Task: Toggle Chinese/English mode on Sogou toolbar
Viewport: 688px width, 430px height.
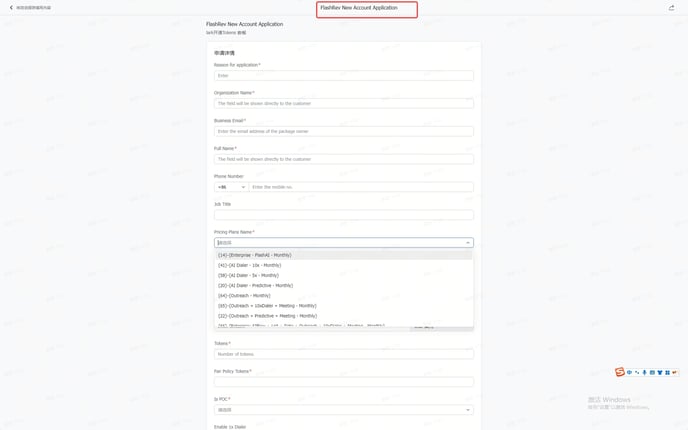Action: [629, 373]
